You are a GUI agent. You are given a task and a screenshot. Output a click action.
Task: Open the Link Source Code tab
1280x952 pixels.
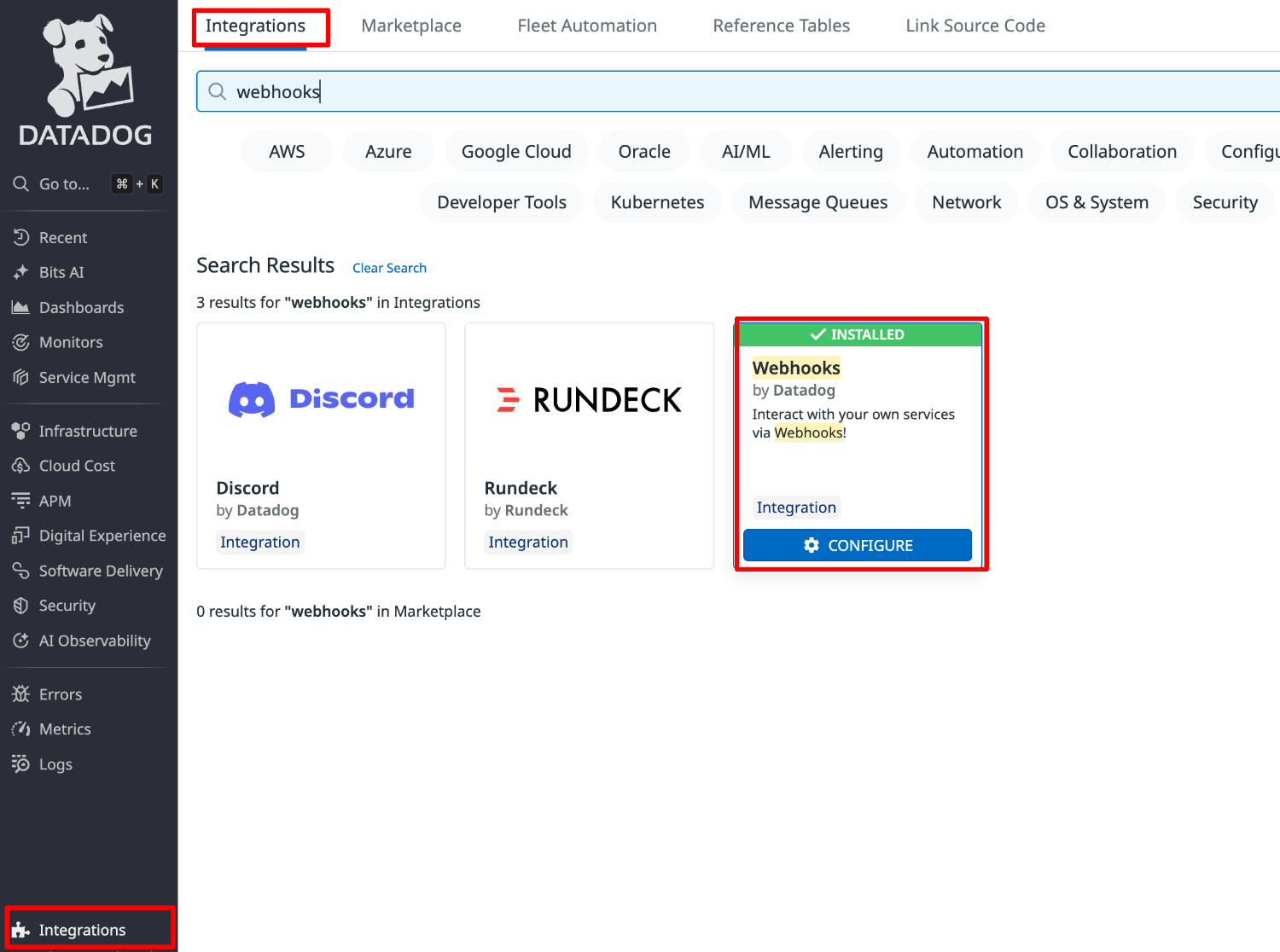975,26
